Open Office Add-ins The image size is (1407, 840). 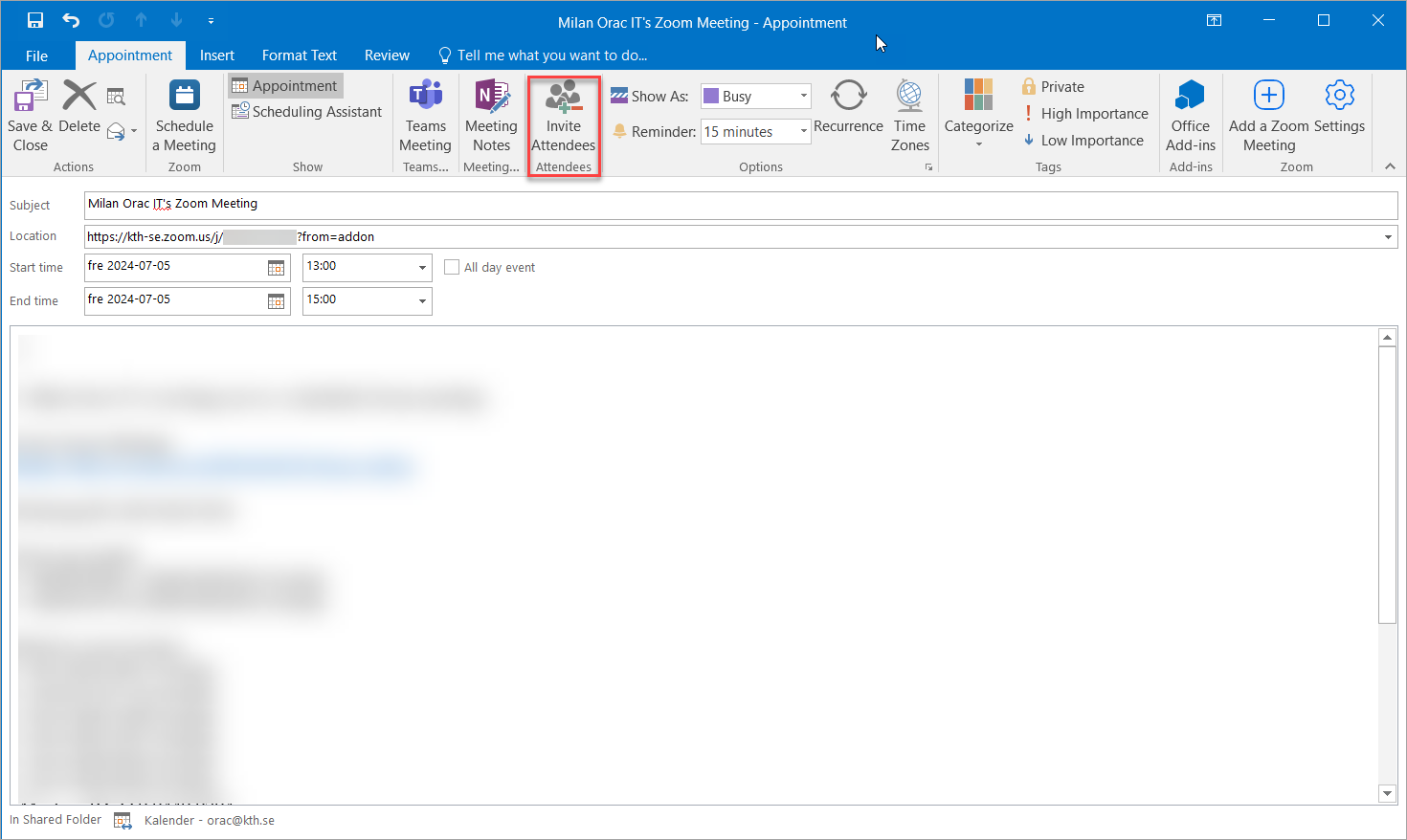[1190, 98]
